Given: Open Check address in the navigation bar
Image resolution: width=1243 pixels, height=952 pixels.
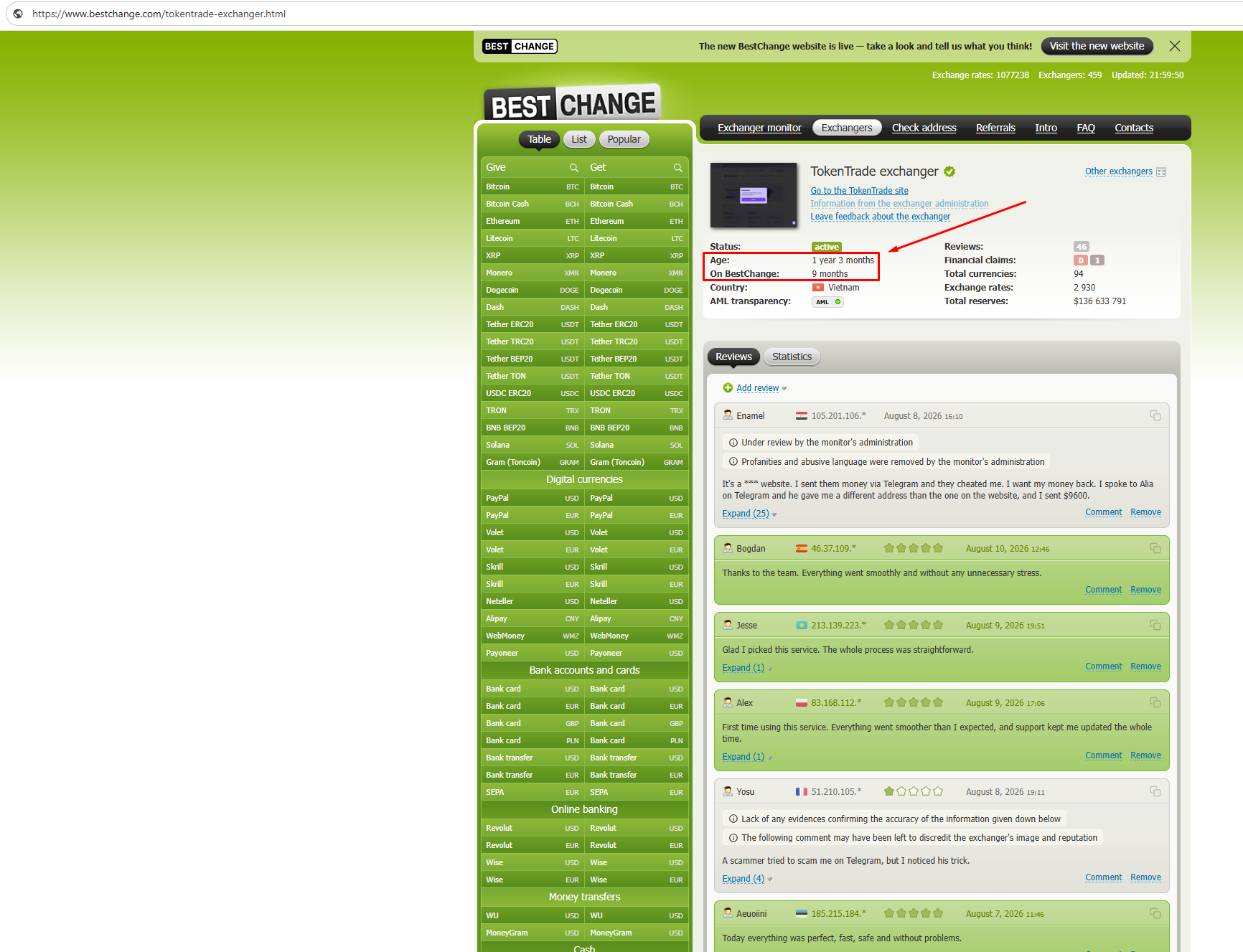Looking at the screenshot, I should (x=924, y=128).
